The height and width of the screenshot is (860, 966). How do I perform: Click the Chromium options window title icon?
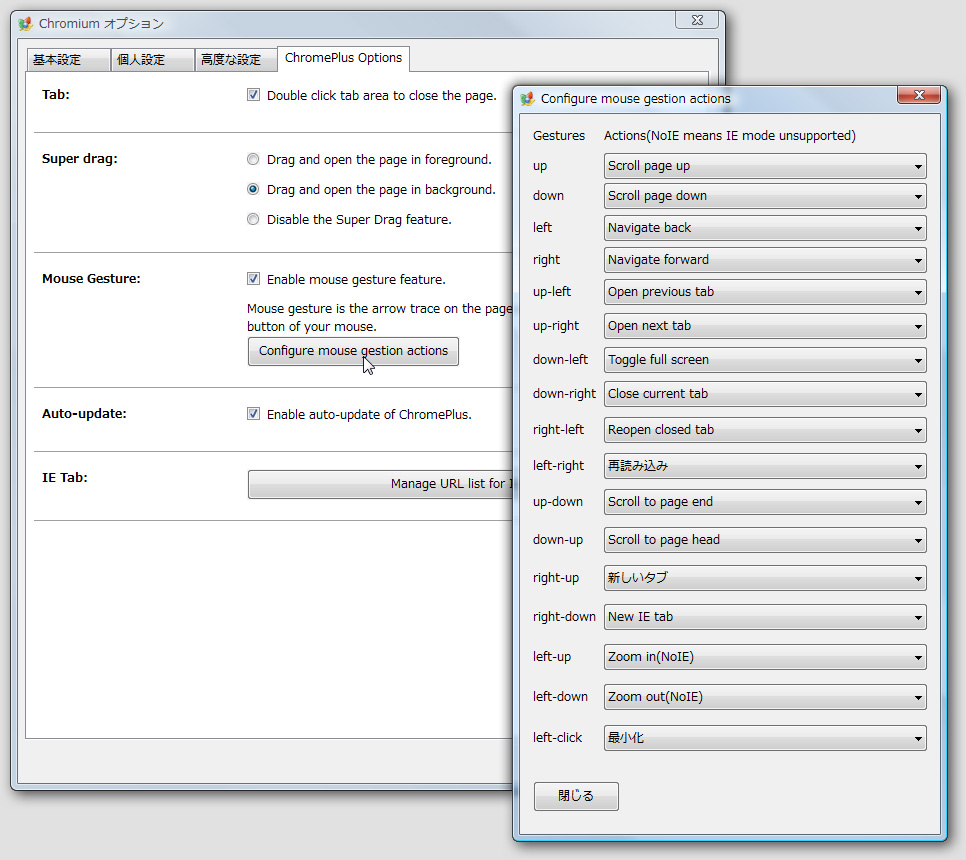(25, 24)
